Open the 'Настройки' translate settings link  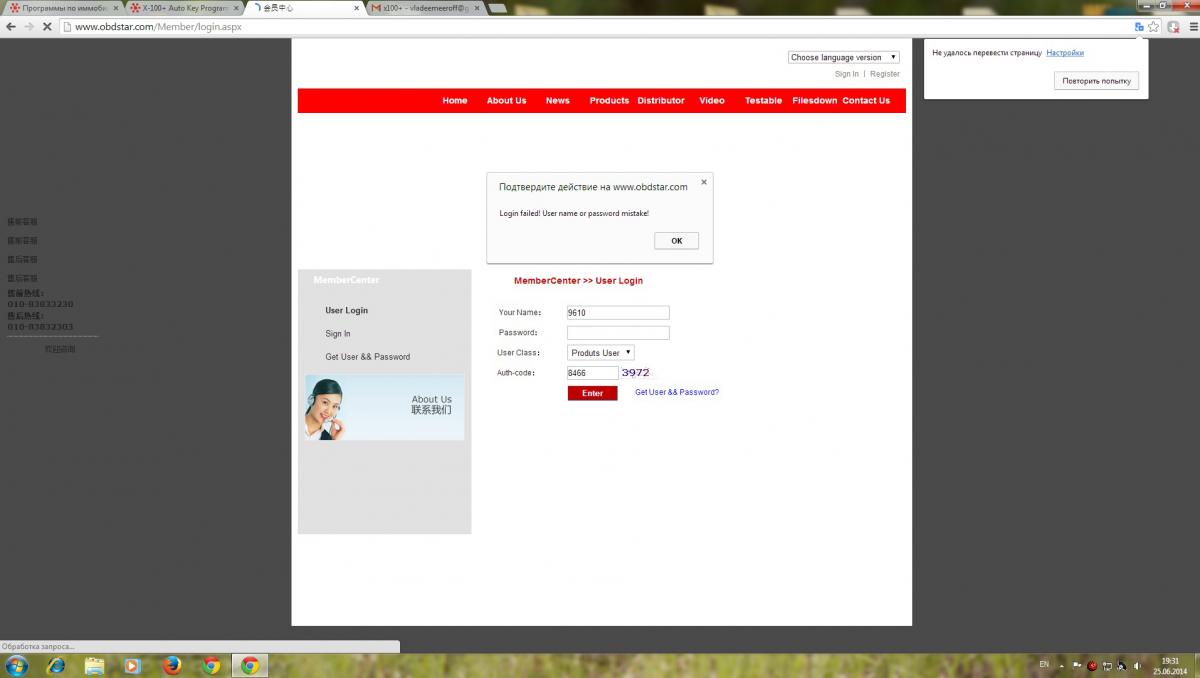coord(1065,53)
